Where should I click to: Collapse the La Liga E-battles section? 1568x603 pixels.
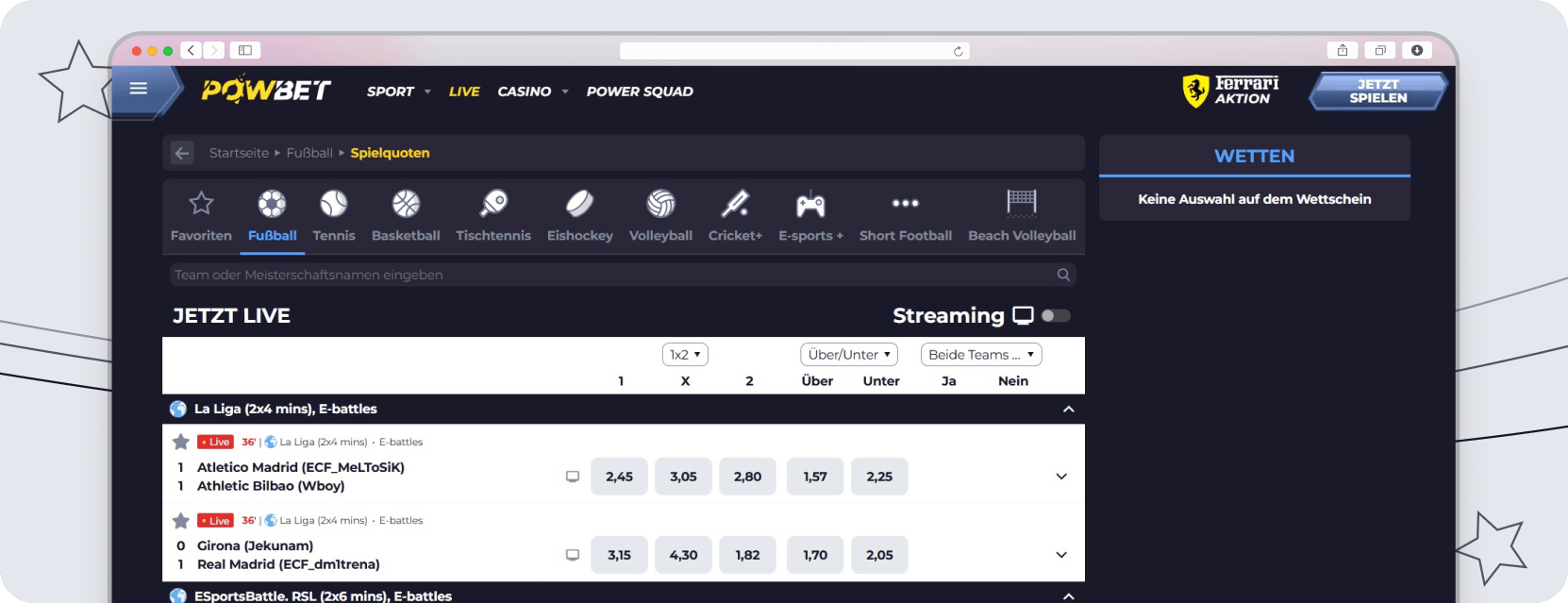[x=1069, y=409]
